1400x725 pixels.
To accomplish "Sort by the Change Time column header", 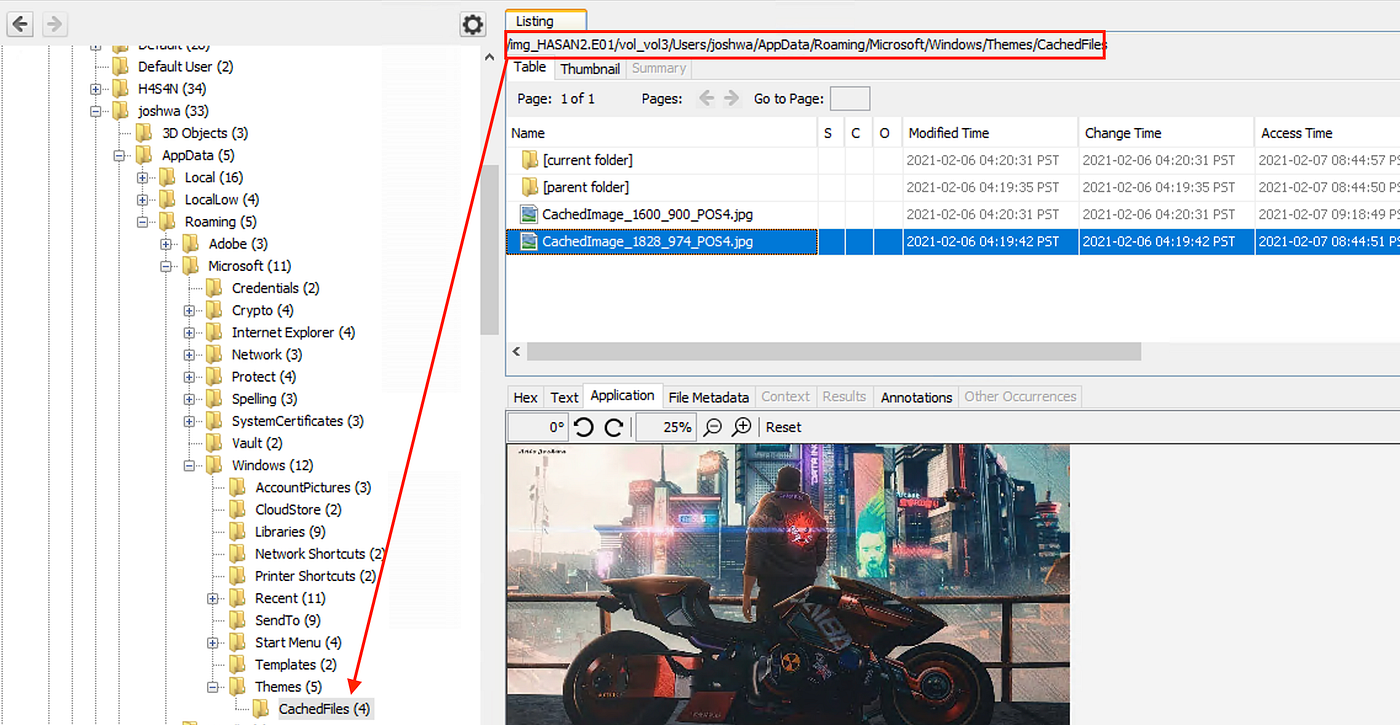I will [x=1166, y=133].
